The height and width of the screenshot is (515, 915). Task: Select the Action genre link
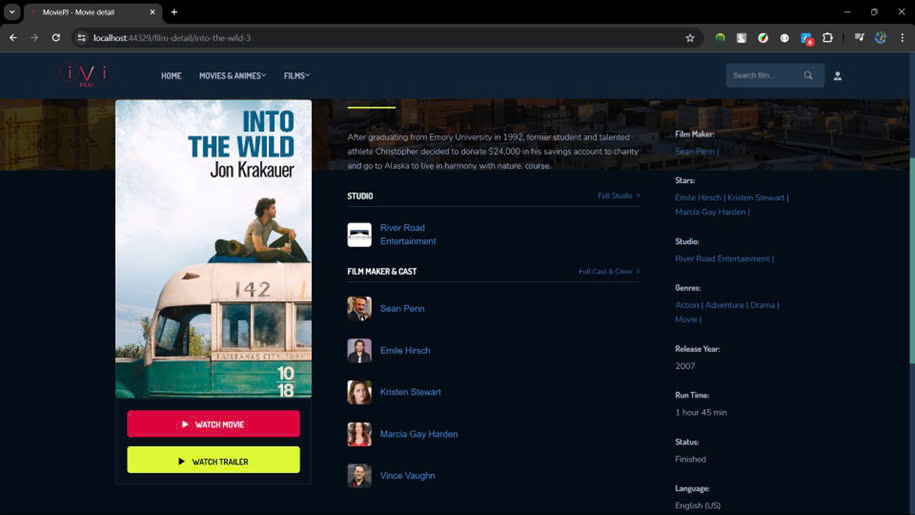click(687, 305)
